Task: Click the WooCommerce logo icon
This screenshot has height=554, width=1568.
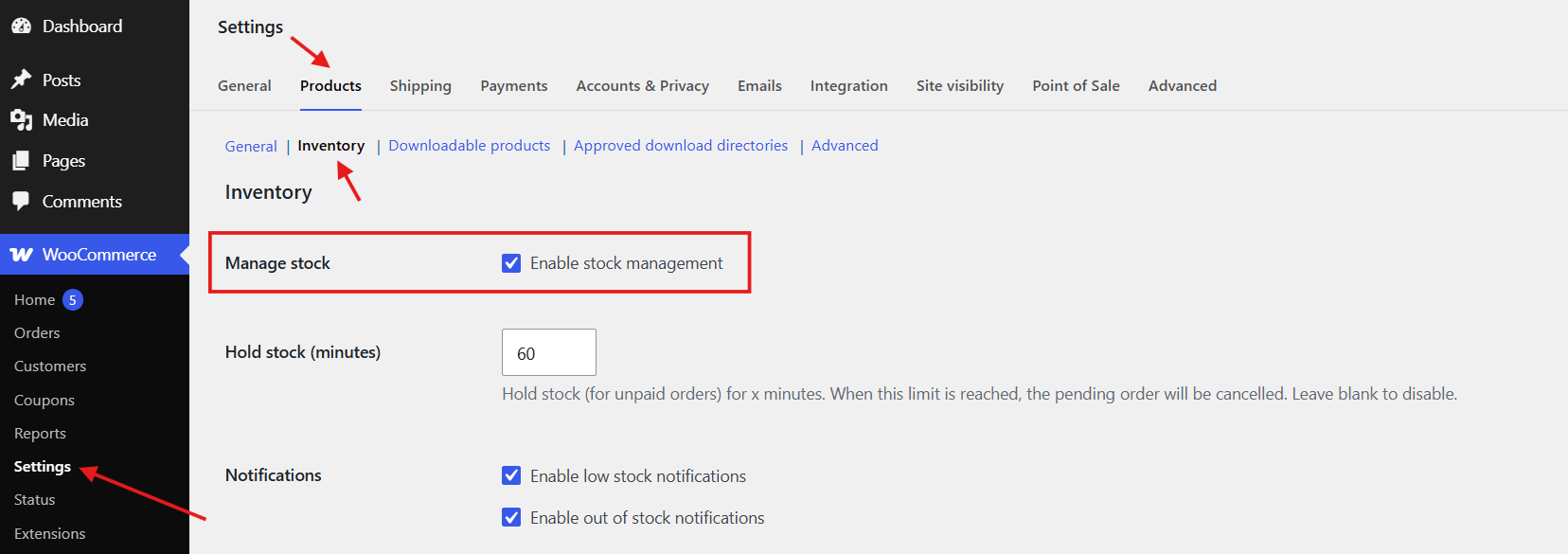Action: tap(21, 255)
